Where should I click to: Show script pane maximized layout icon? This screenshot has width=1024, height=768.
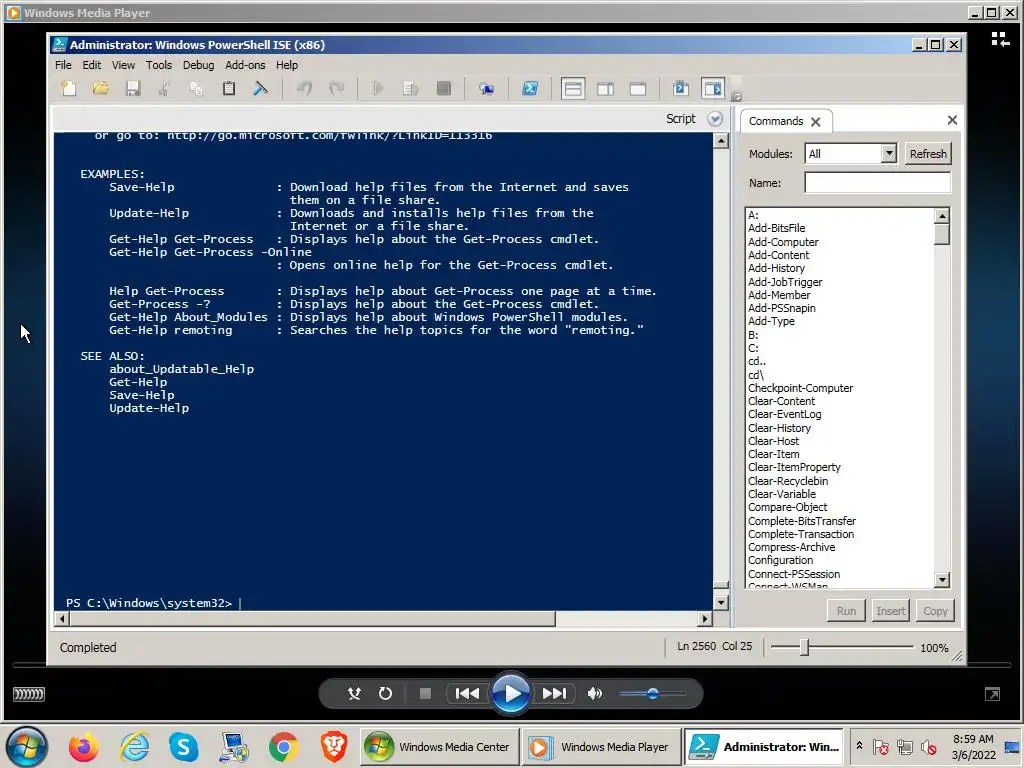(x=638, y=89)
